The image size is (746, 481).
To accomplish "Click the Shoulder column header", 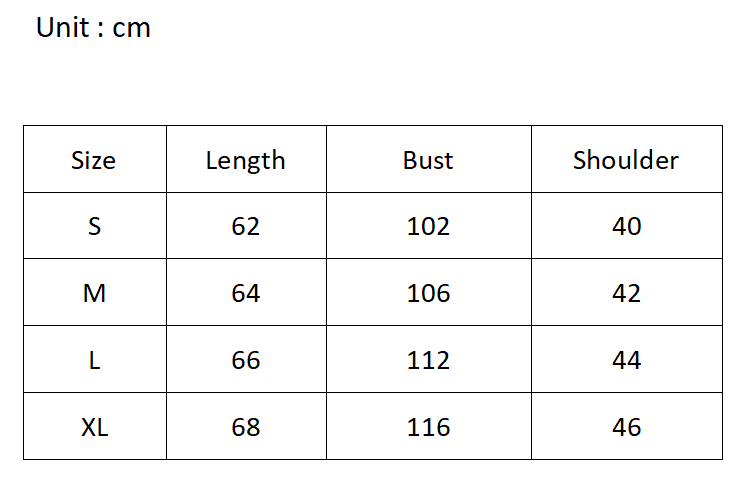I will click(626, 160).
